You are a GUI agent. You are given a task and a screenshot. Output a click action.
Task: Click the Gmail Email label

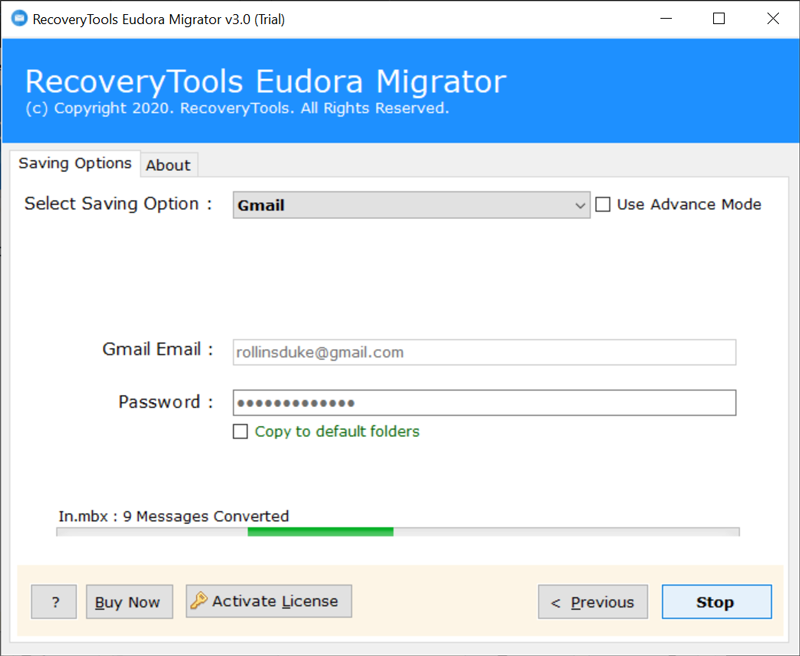coord(158,349)
